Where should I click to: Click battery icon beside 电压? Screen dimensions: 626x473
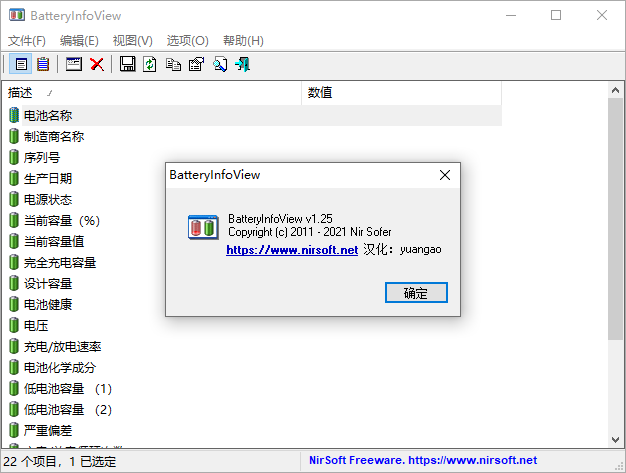tap(14, 325)
